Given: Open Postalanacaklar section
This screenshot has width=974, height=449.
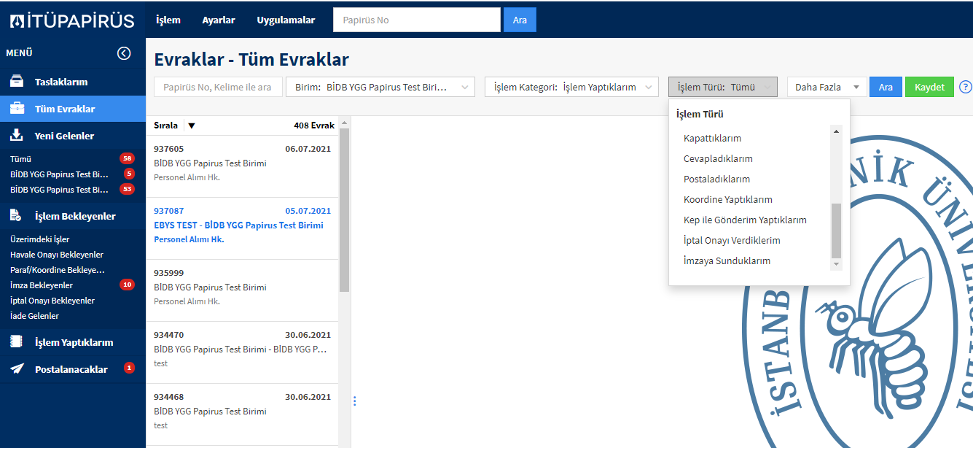Looking at the screenshot, I should (73, 369).
